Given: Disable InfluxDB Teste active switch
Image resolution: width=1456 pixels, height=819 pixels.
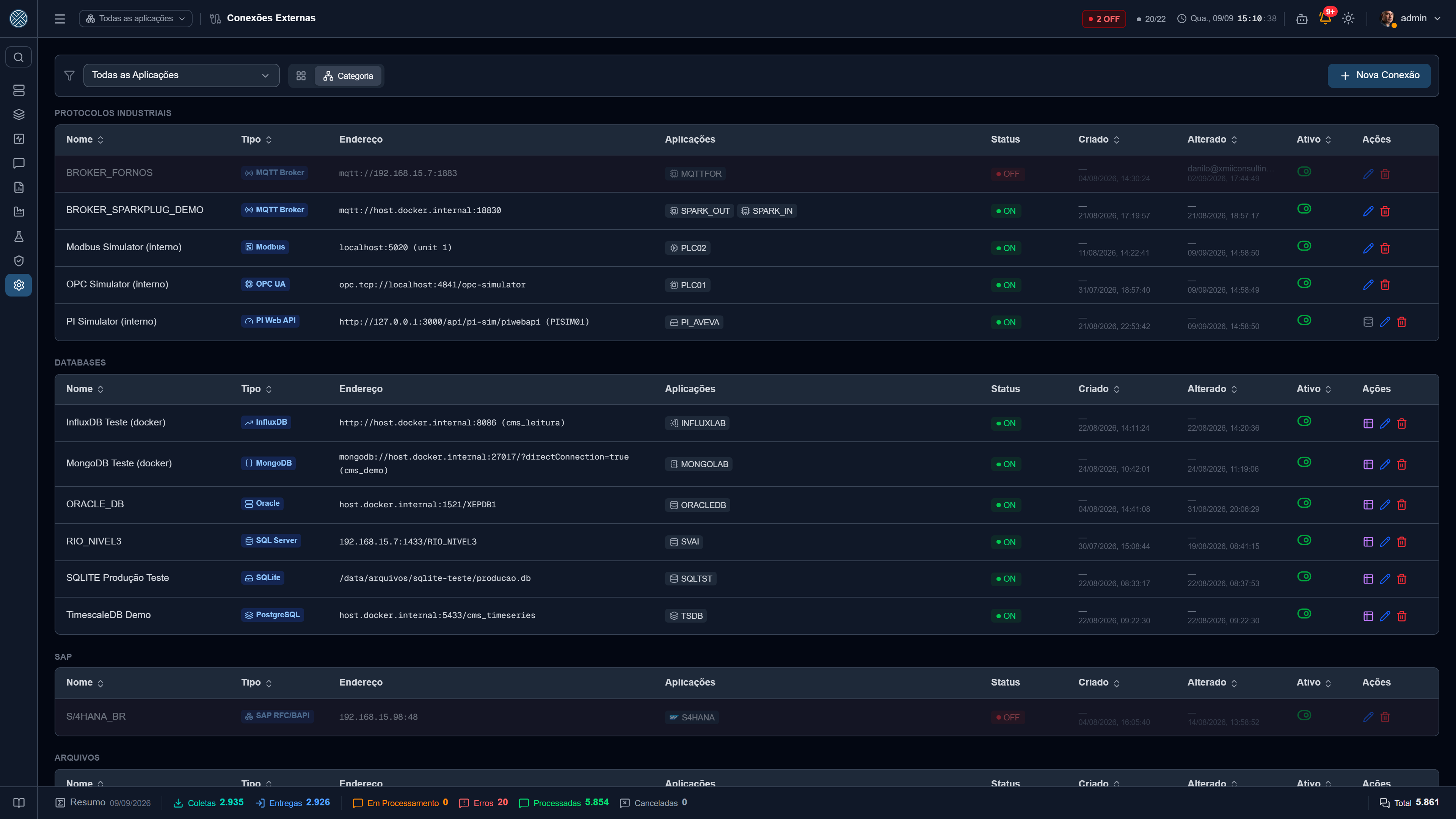Looking at the screenshot, I should pyautogui.click(x=1304, y=421).
